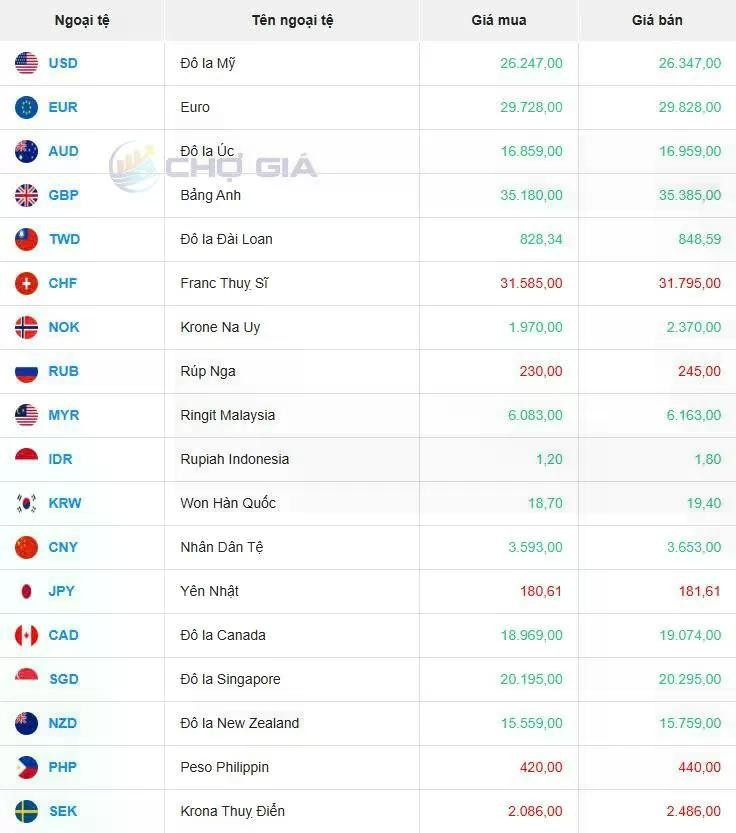Click the Switzerland flag icon
This screenshot has height=833, width=736.
point(27,283)
